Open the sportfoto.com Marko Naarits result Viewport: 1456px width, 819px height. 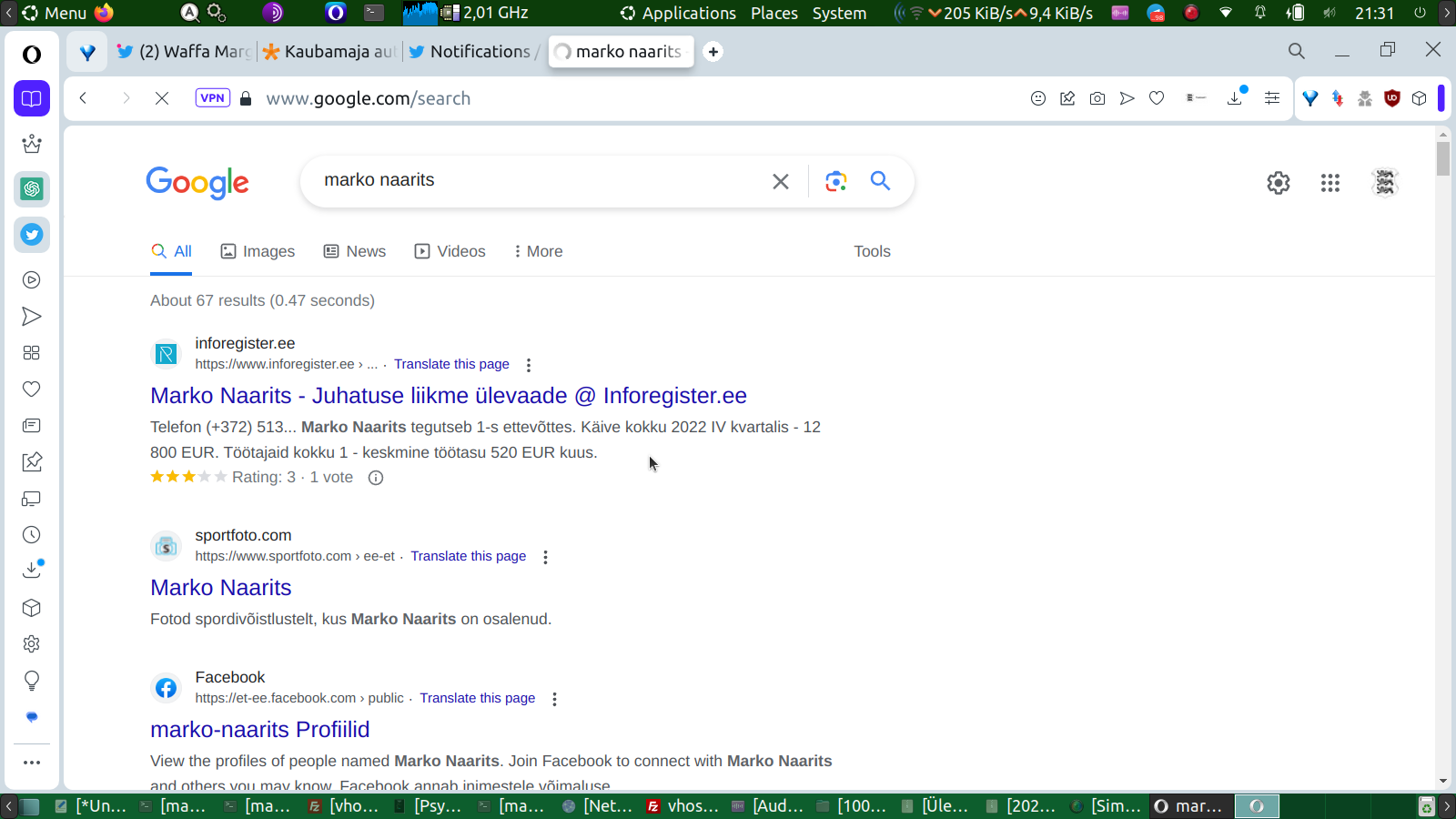tap(221, 588)
